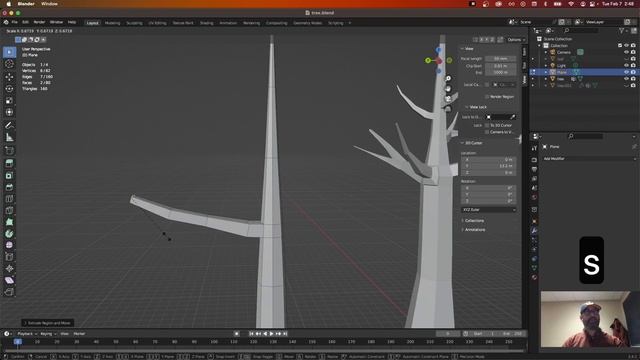Pick the Loop Cut tool
Viewport: 640px width, 360px height.
[x=9, y=199]
